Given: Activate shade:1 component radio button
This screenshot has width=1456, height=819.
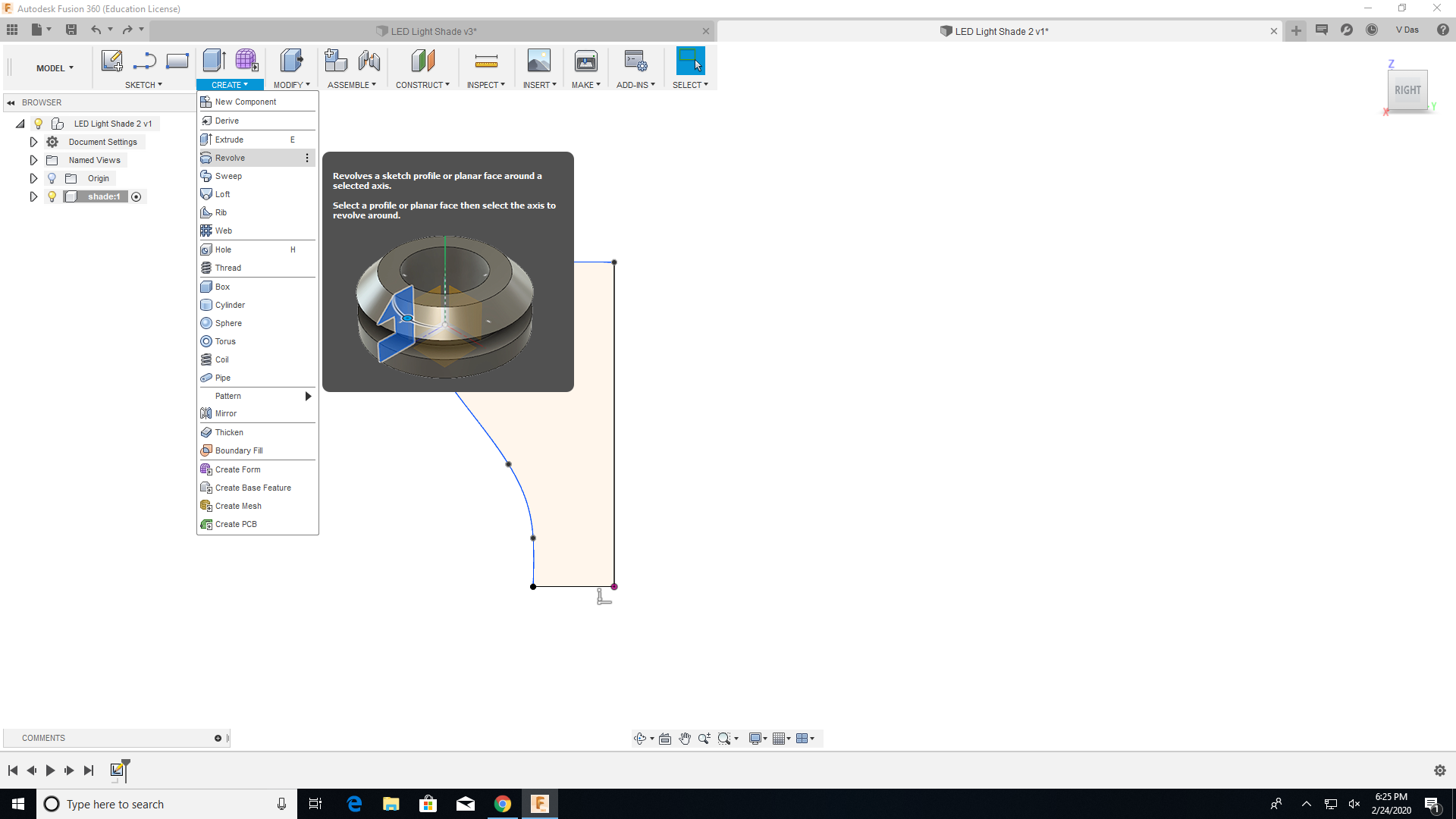Looking at the screenshot, I should coord(136,196).
